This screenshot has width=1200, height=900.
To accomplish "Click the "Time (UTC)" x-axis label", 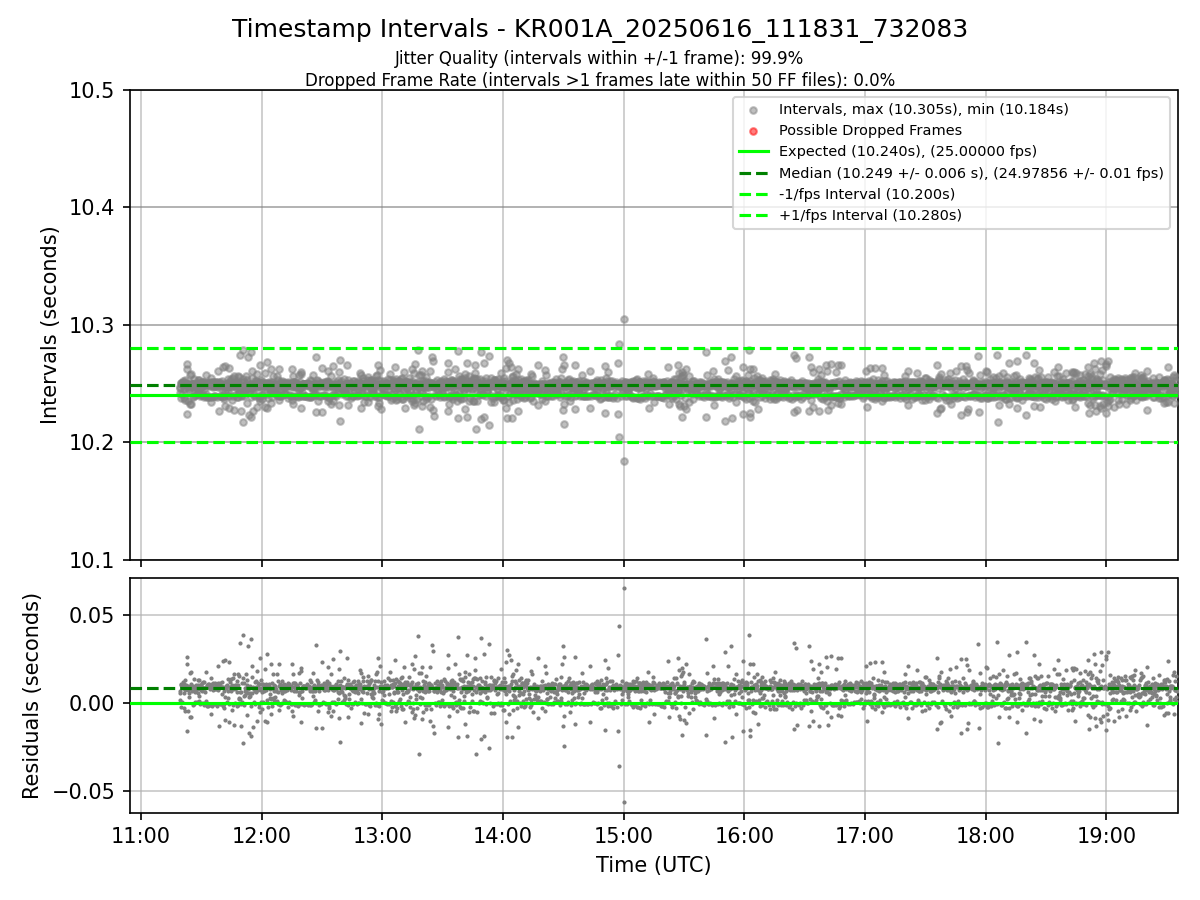I will point(653,865).
